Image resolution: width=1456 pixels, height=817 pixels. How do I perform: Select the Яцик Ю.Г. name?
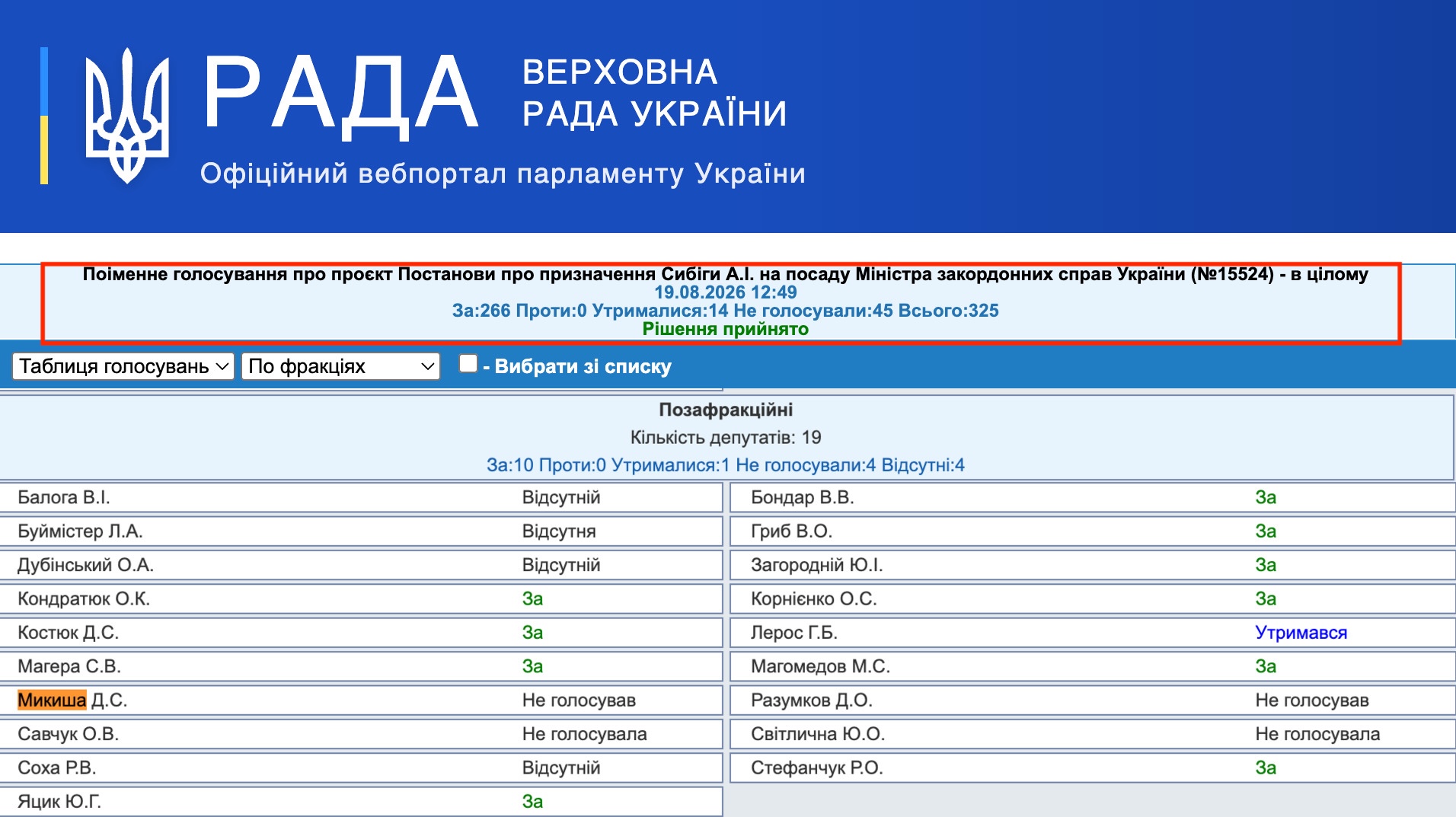pyautogui.click(x=59, y=801)
